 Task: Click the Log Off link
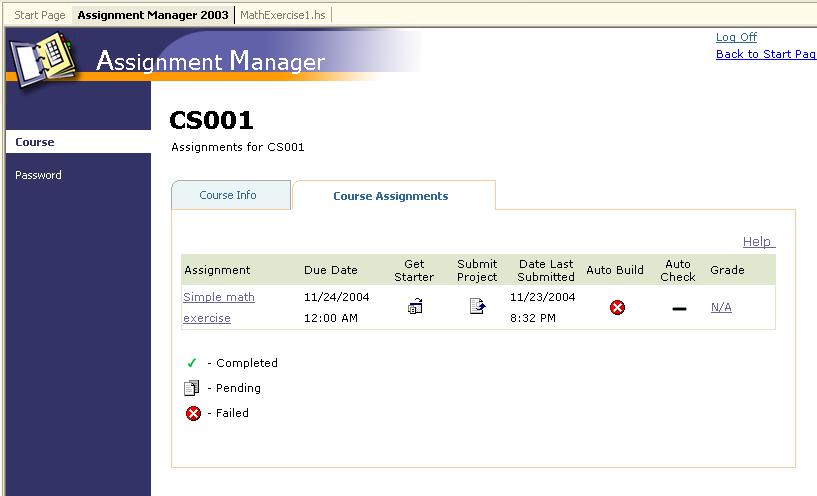736,37
